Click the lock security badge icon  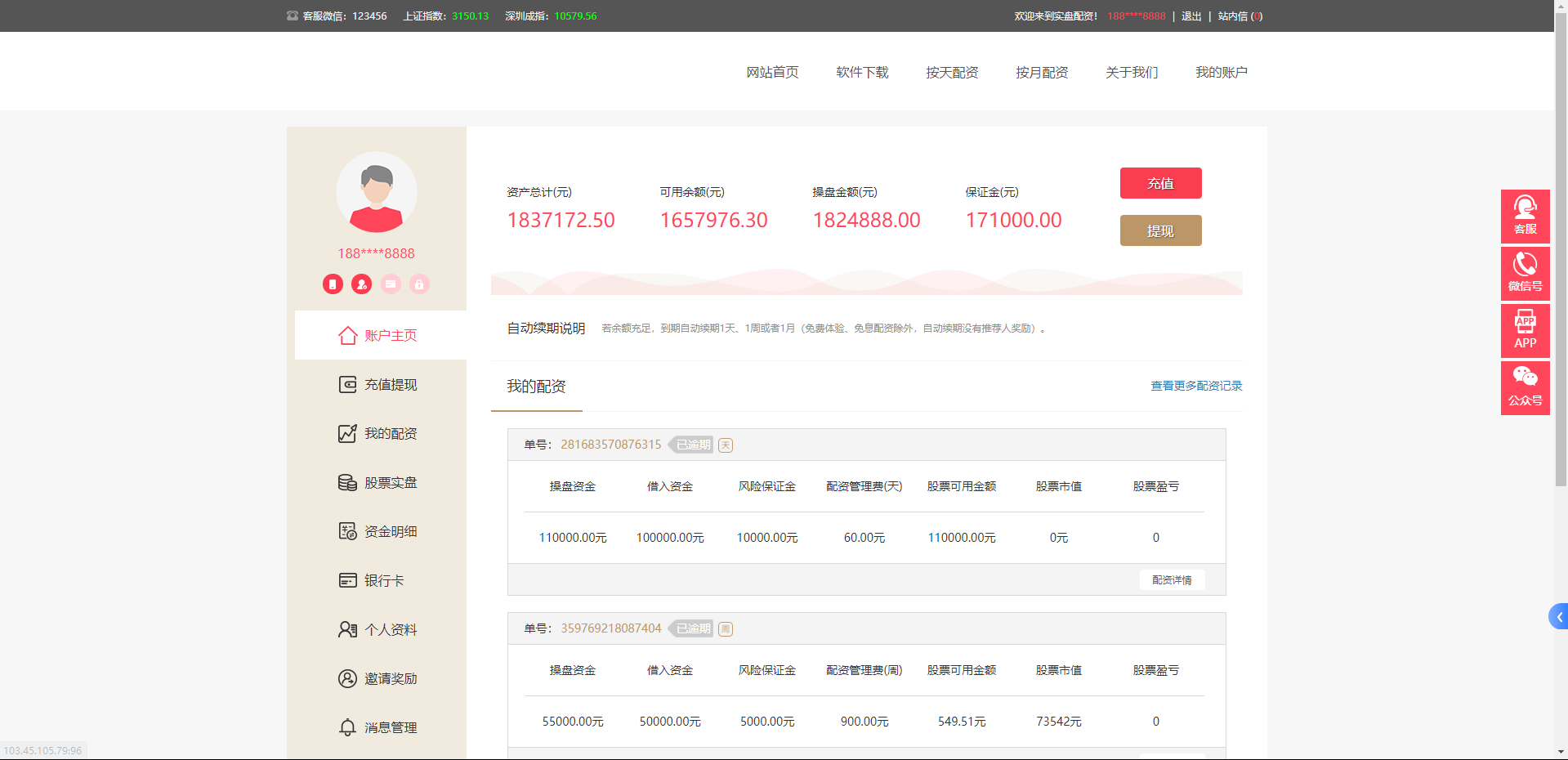coord(419,284)
